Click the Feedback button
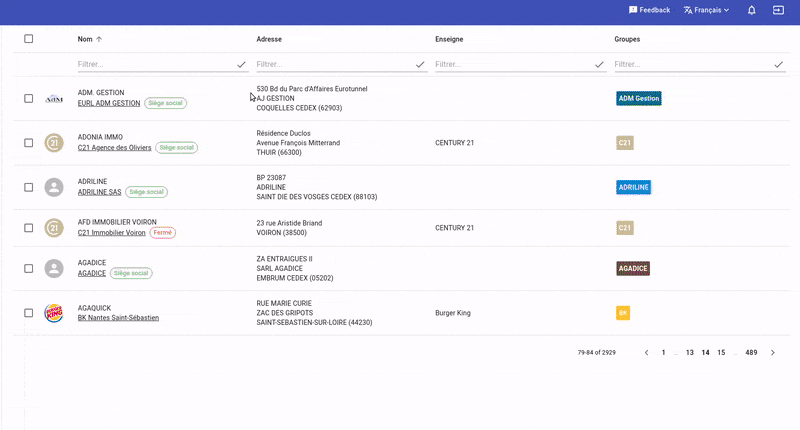Screen dimensions: 800x430 [x=649, y=10]
